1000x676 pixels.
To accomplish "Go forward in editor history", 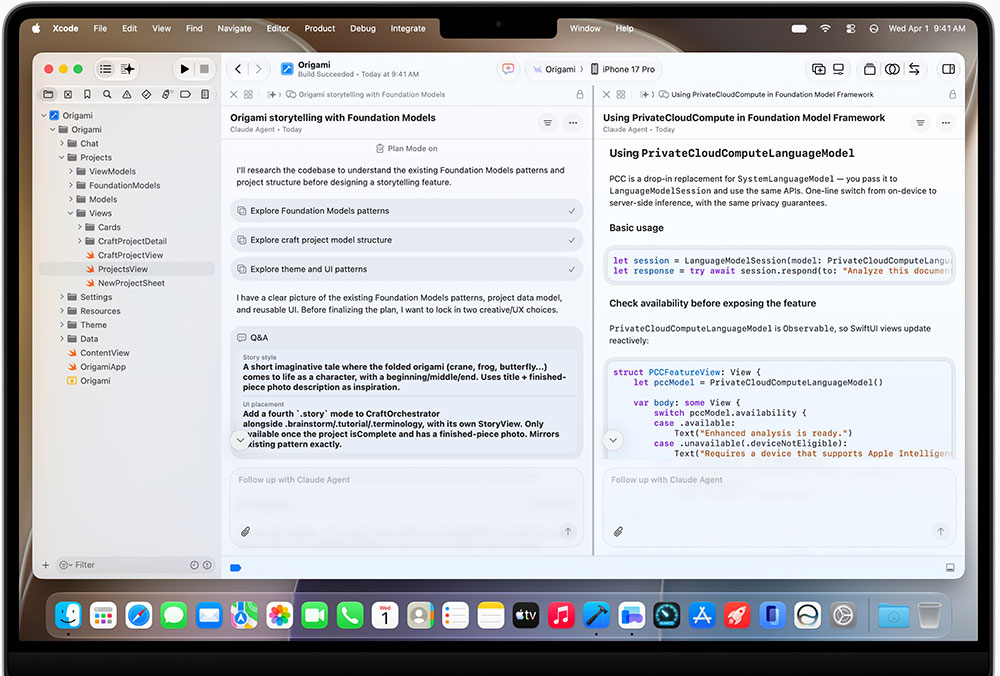I will pos(258,69).
